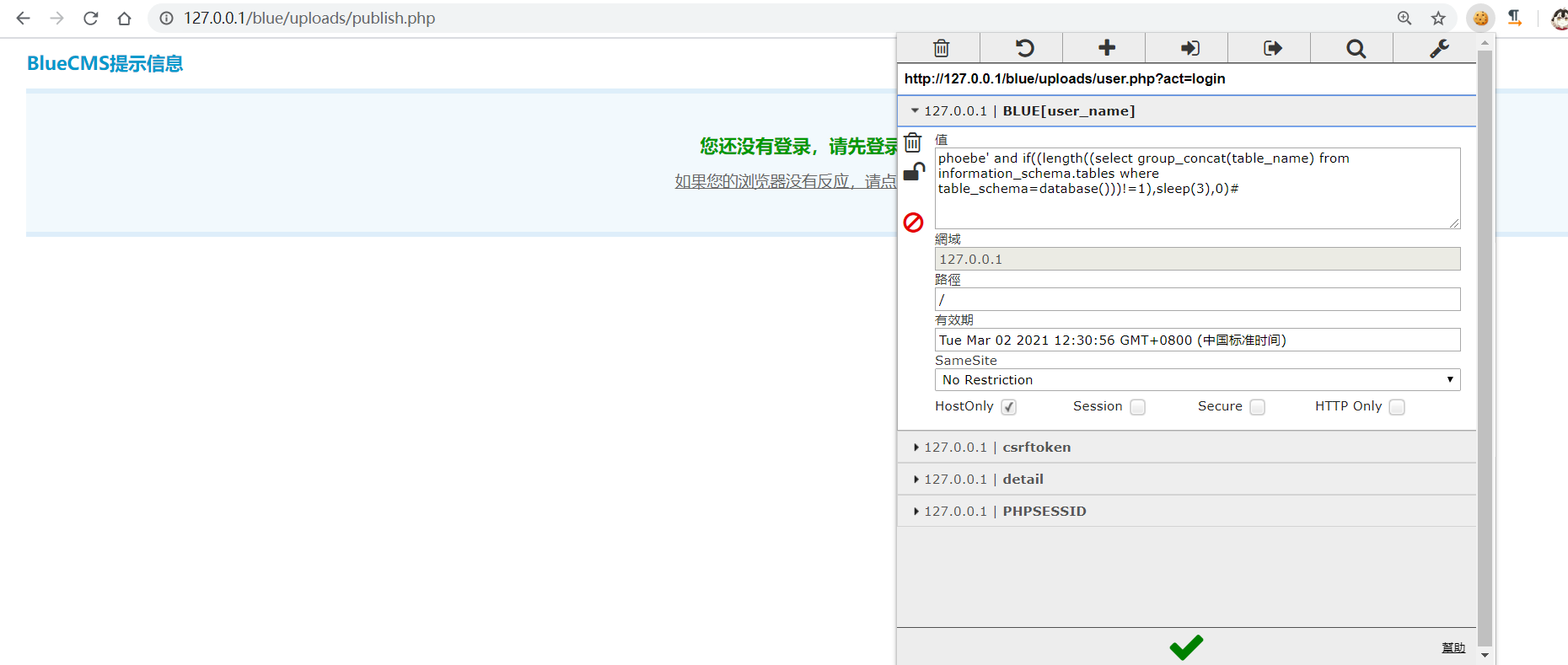Image resolution: width=1568 pixels, height=665 pixels.
Task: Expand the csrftoken cookie entry
Action: pos(1187,448)
